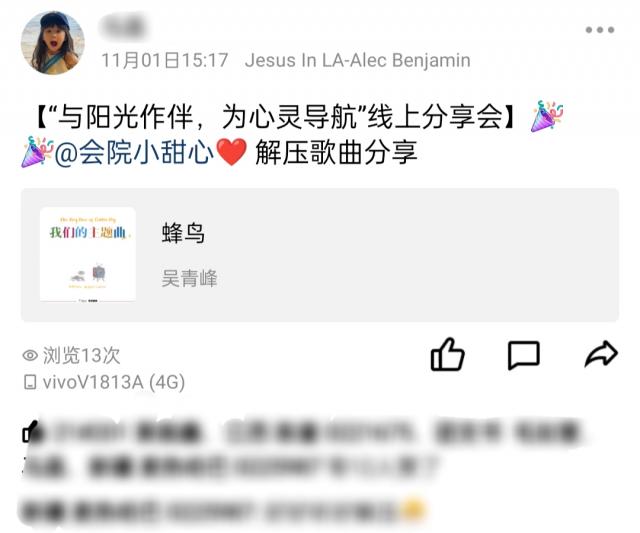
Task: Tap the phone icon beside vivoV1813A
Action: coord(30,383)
